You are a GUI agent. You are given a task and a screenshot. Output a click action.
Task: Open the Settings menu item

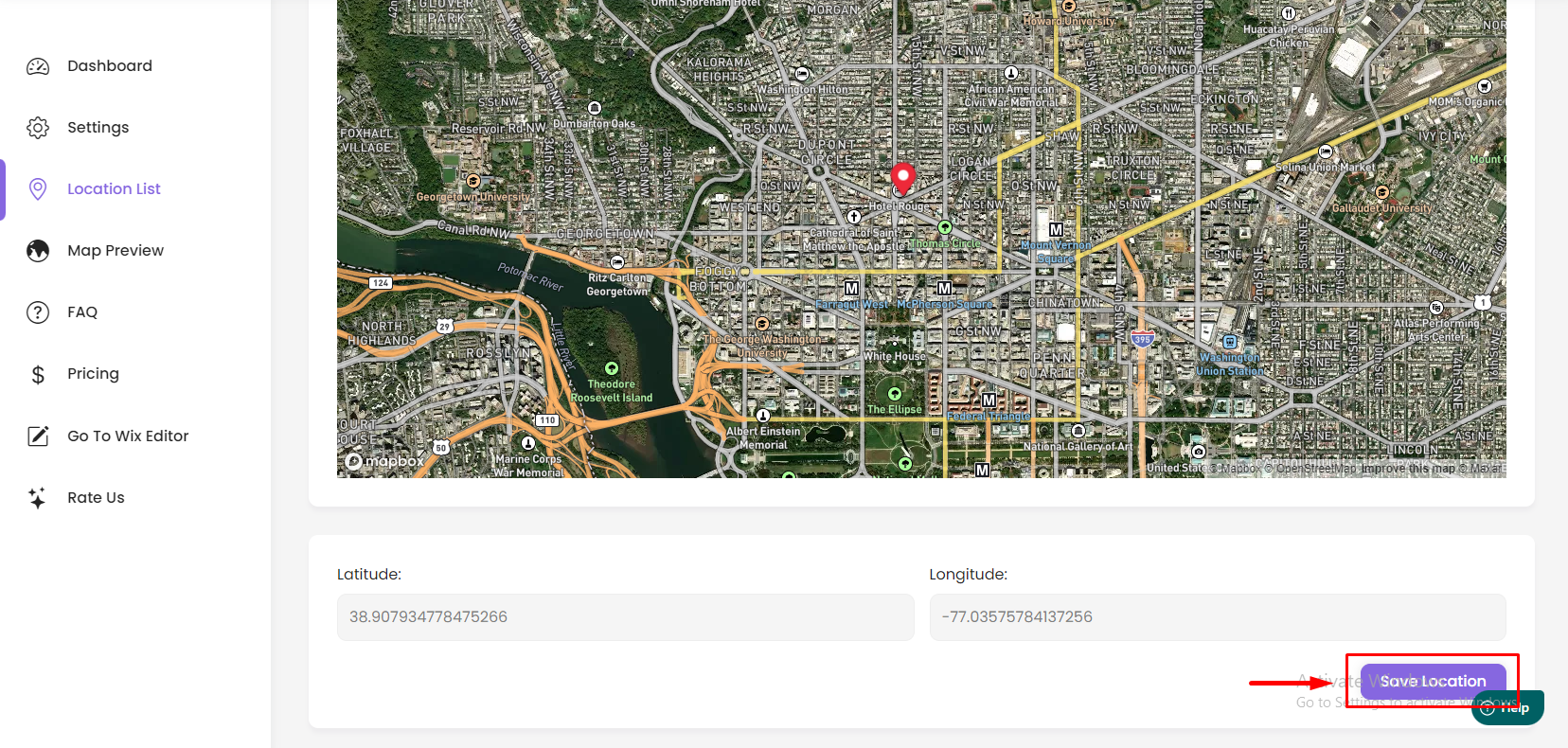coord(98,128)
